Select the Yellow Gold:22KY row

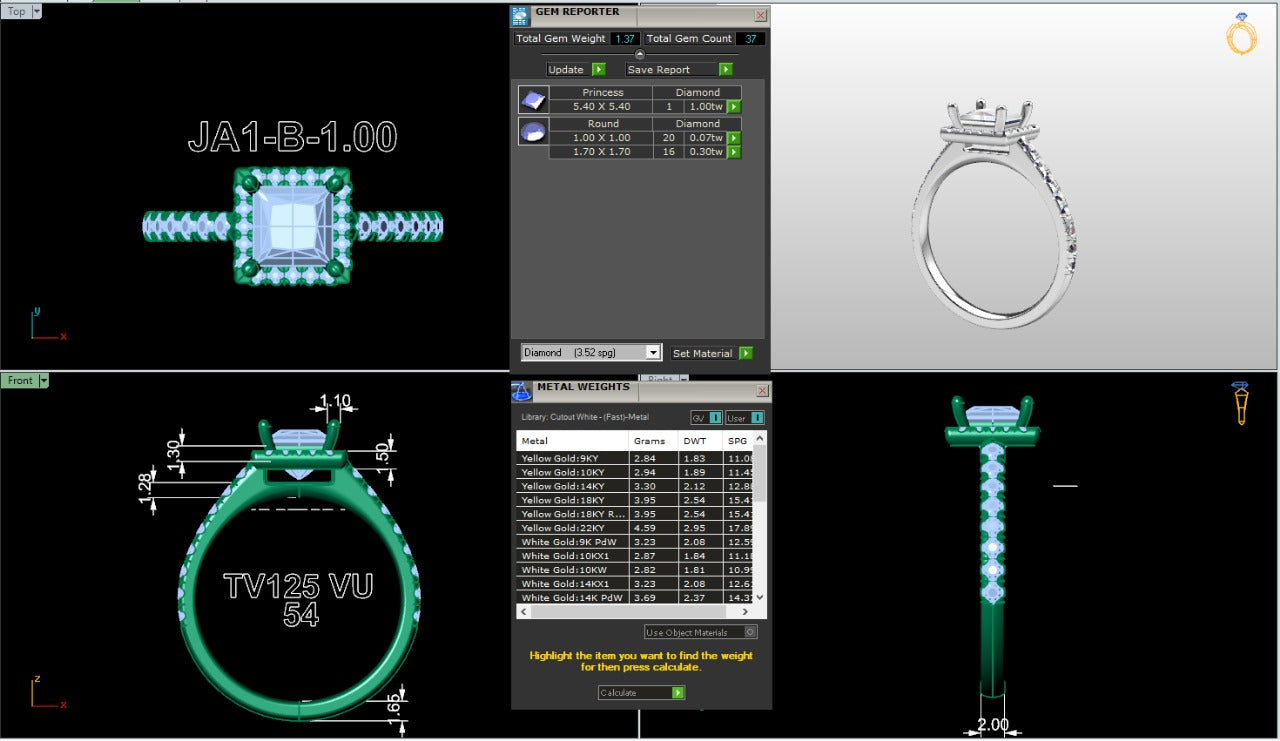coord(634,528)
